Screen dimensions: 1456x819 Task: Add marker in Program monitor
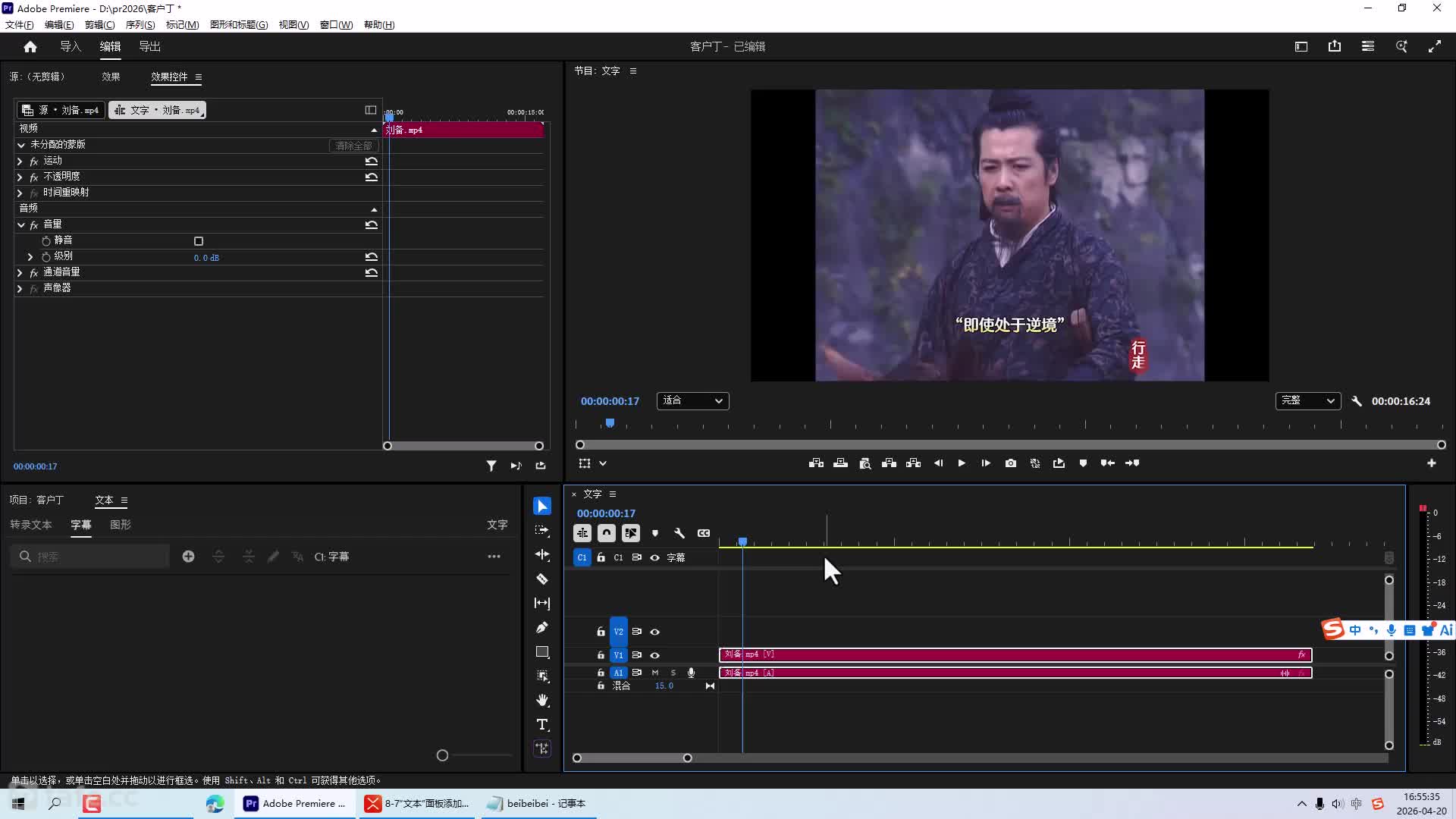pyautogui.click(x=1083, y=463)
